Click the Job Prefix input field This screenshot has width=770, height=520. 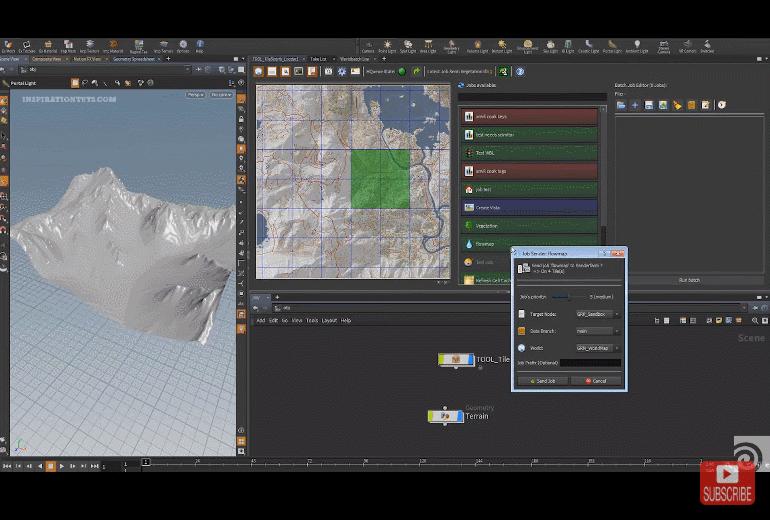point(589,363)
